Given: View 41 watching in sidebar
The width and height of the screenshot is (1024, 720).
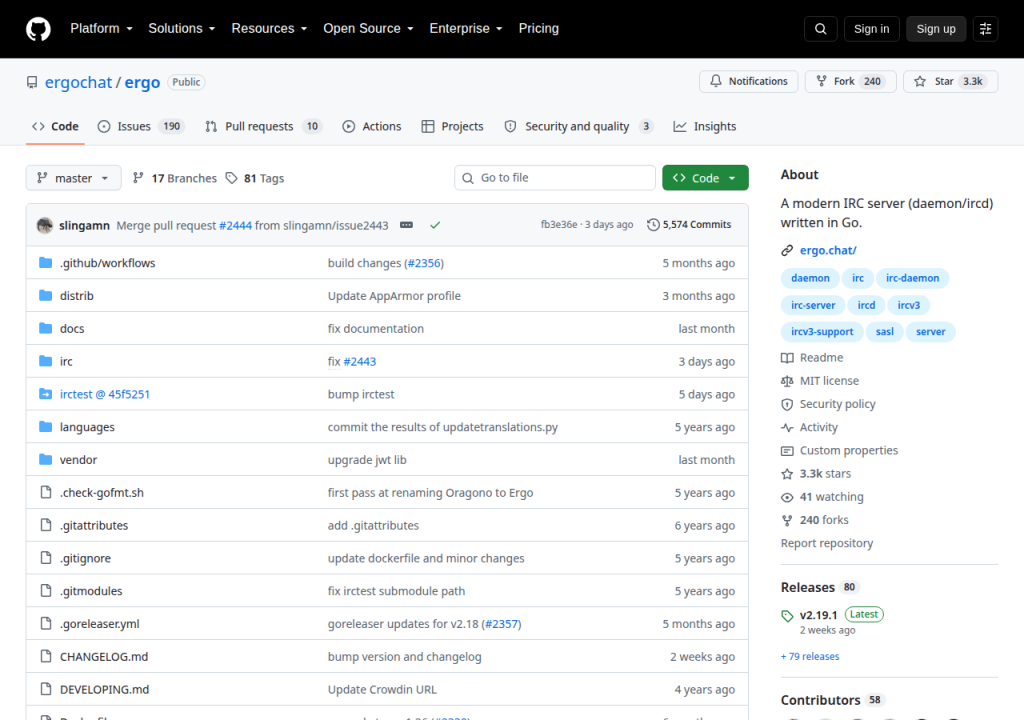Looking at the screenshot, I should pos(822,497).
